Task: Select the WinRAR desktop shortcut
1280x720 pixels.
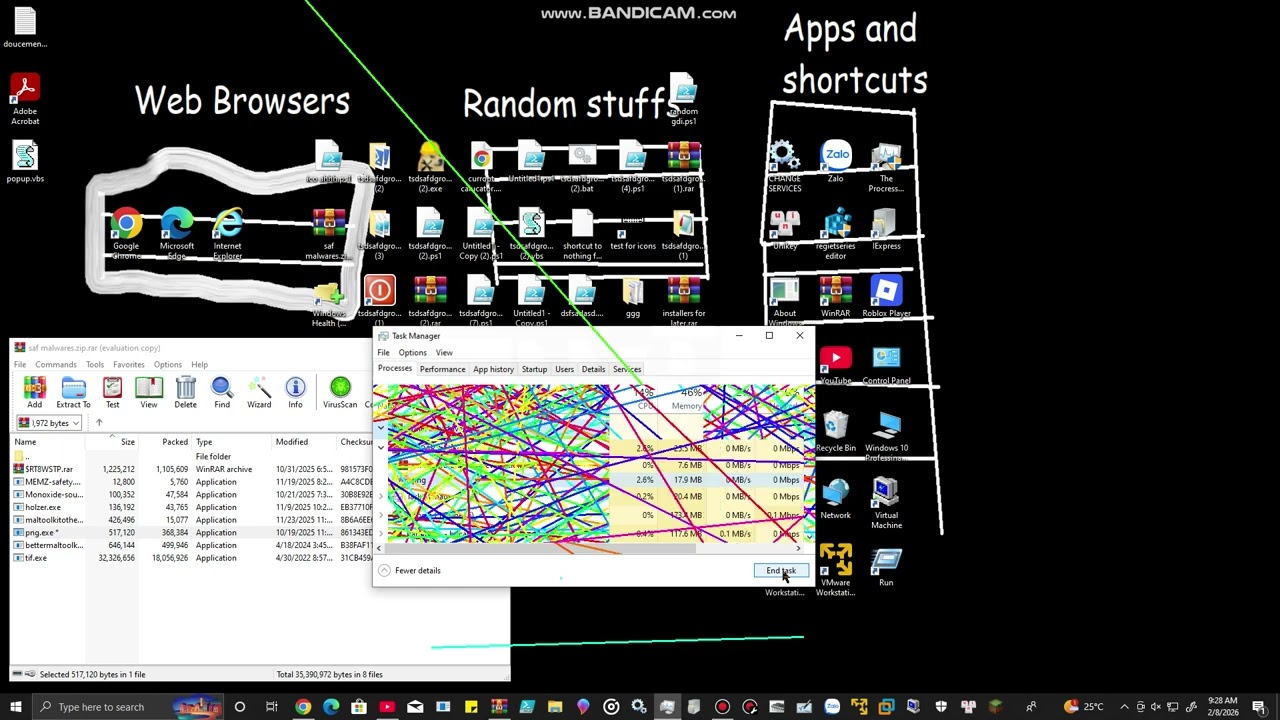Action: (x=835, y=297)
